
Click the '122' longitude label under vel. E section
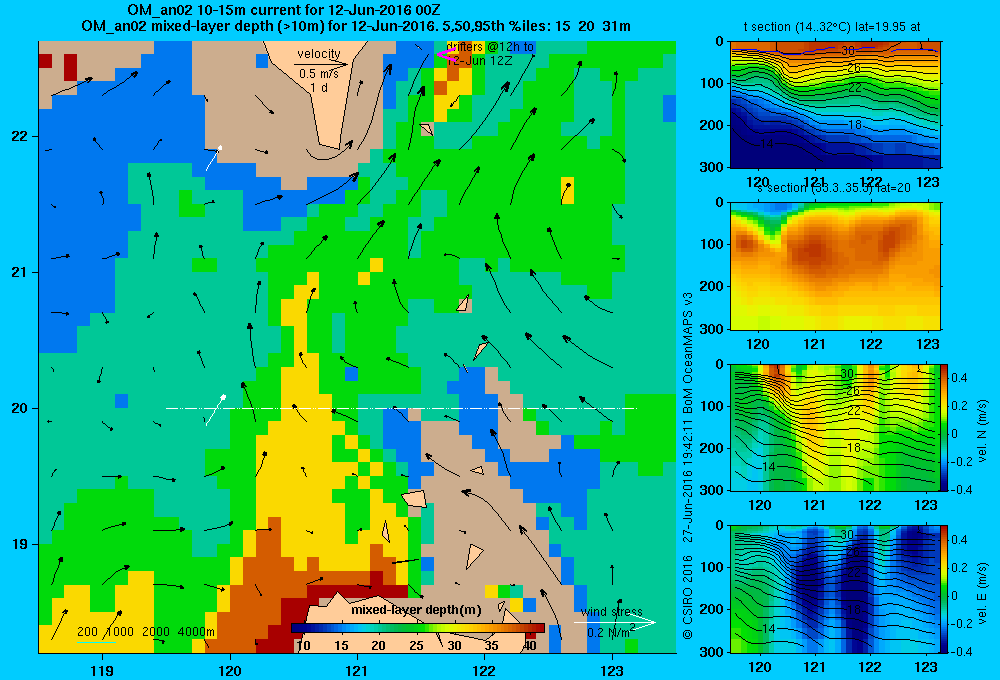[x=870, y=667]
